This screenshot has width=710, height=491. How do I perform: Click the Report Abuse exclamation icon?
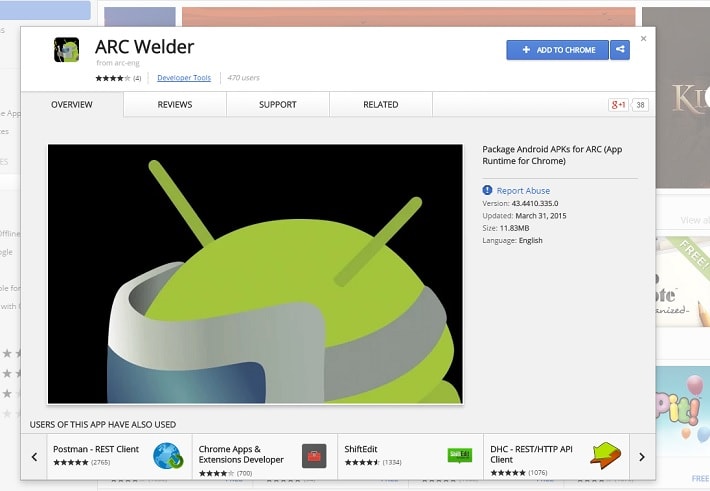(487, 190)
